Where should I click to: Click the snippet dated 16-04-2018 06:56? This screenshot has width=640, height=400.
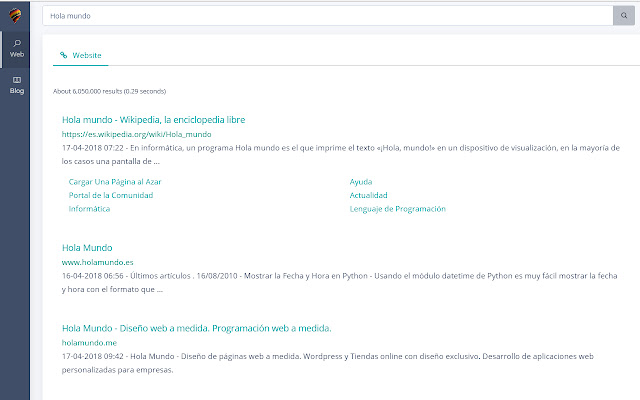pos(340,282)
